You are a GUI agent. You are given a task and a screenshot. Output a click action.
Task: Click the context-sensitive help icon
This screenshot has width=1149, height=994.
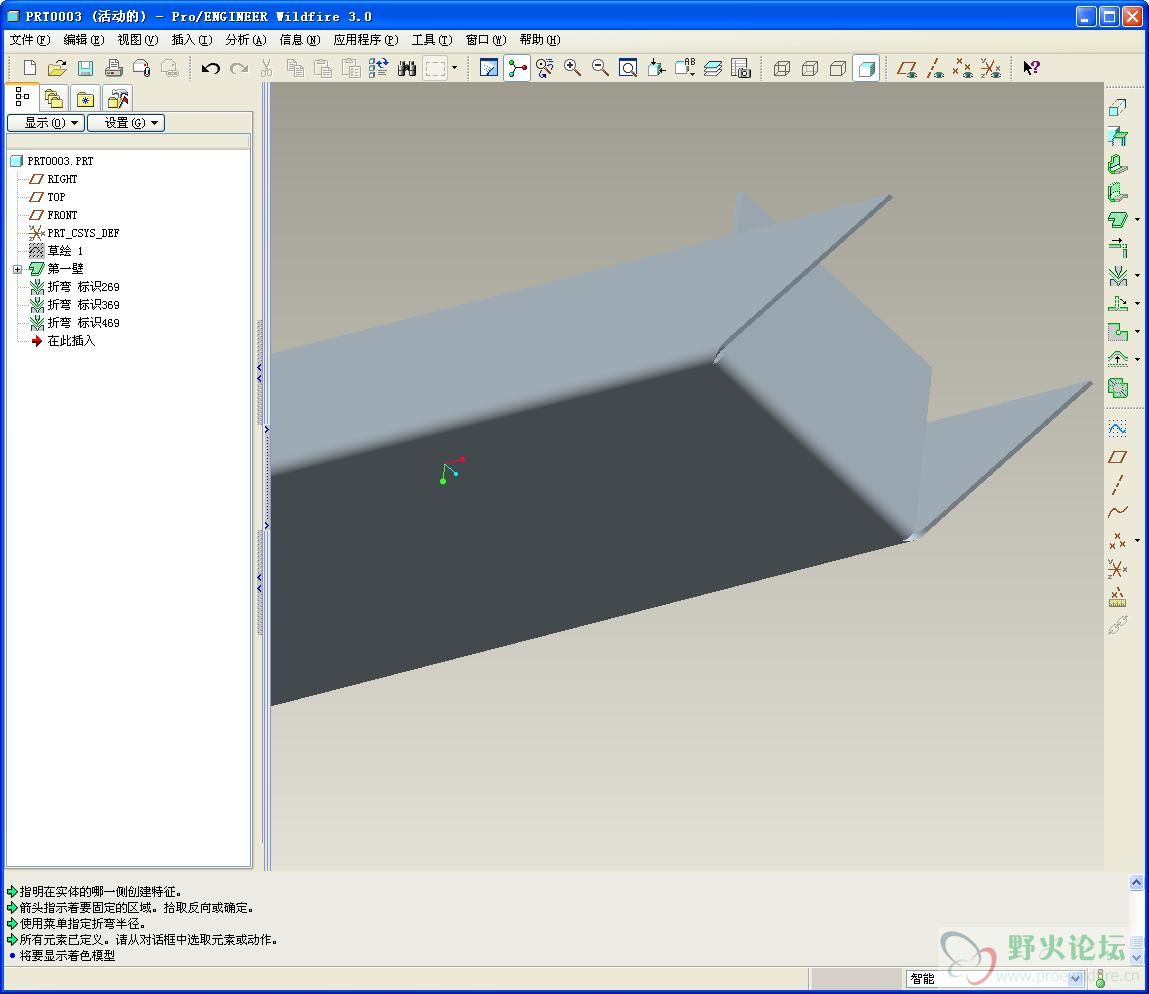coord(1032,68)
